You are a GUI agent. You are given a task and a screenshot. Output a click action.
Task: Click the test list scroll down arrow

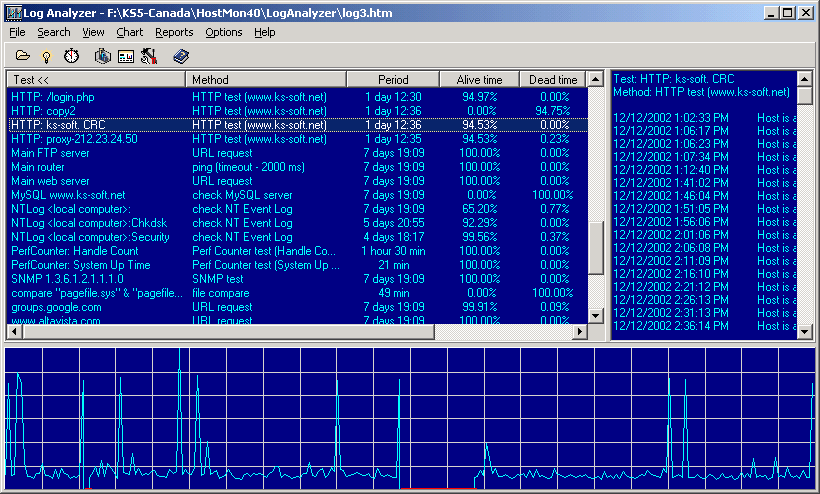(596, 316)
